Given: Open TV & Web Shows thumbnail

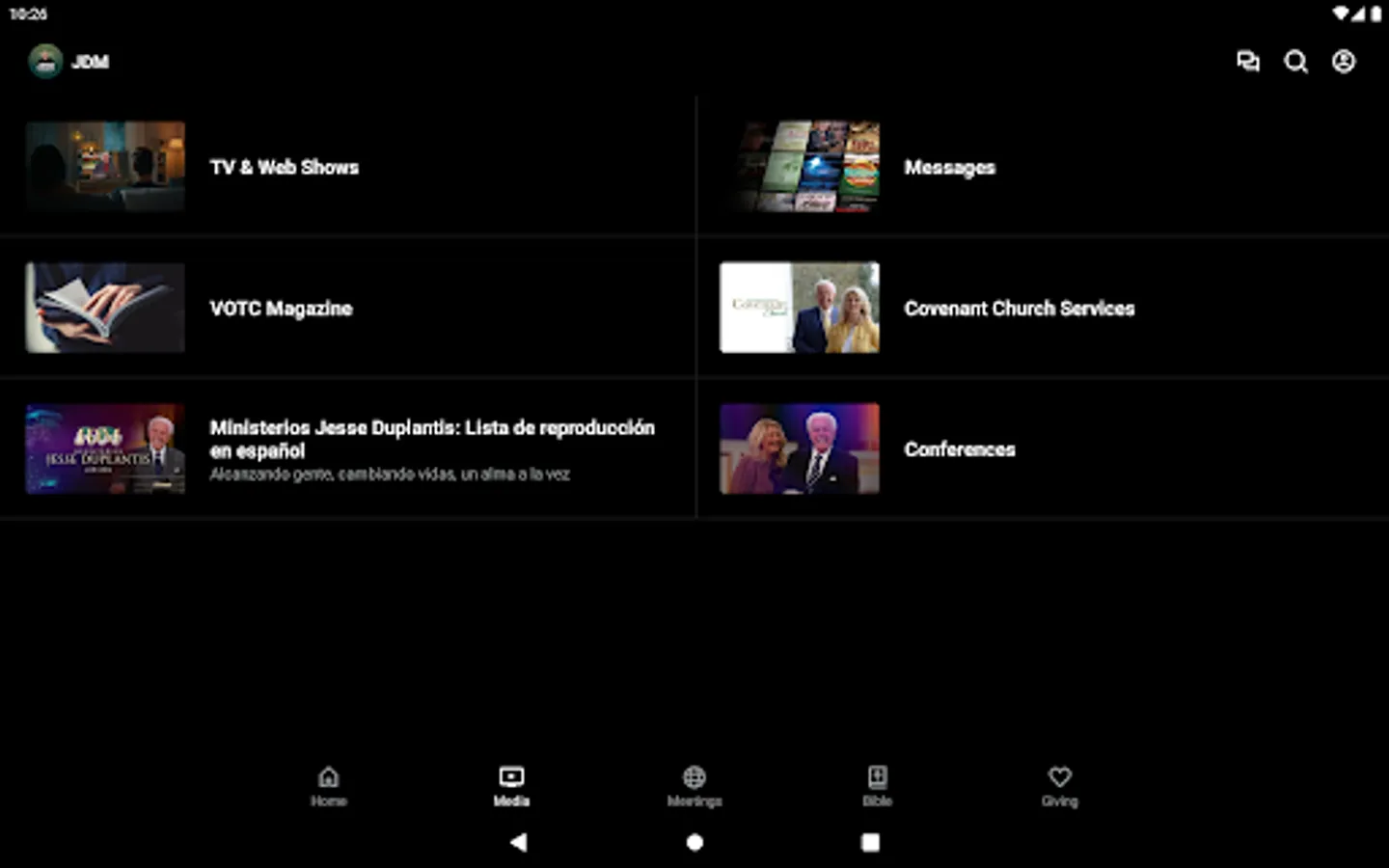Looking at the screenshot, I should pyautogui.click(x=105, y=166).
